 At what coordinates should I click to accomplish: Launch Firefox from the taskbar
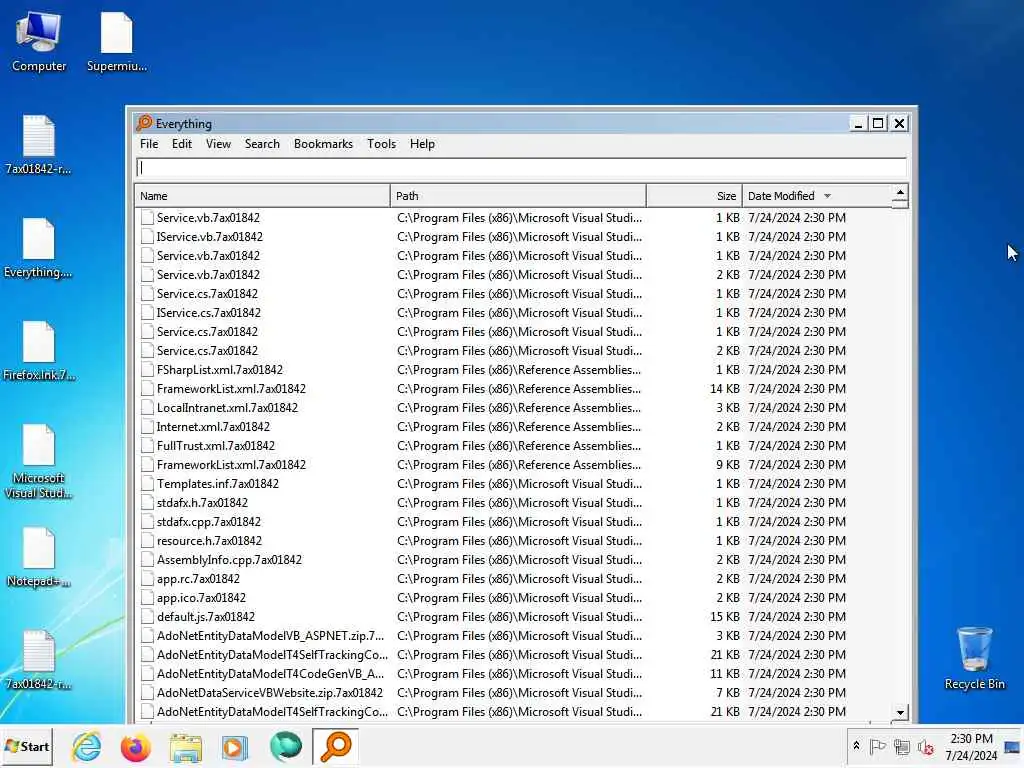point(136,746)
